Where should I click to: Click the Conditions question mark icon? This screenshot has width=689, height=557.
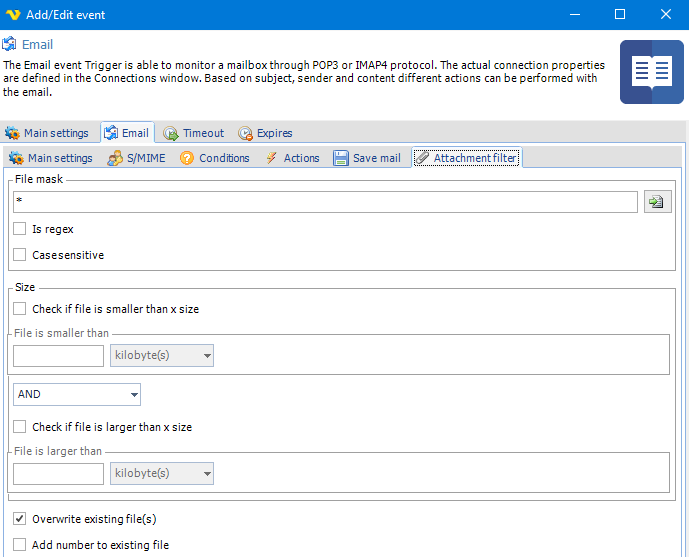[187, 158]
